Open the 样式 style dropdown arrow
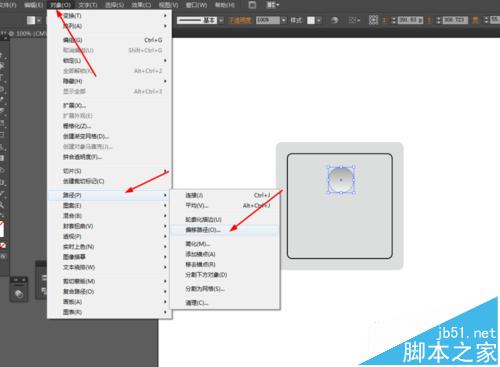Screen dimensions: 500x367 pyautogui.click(x=319, y=20)
